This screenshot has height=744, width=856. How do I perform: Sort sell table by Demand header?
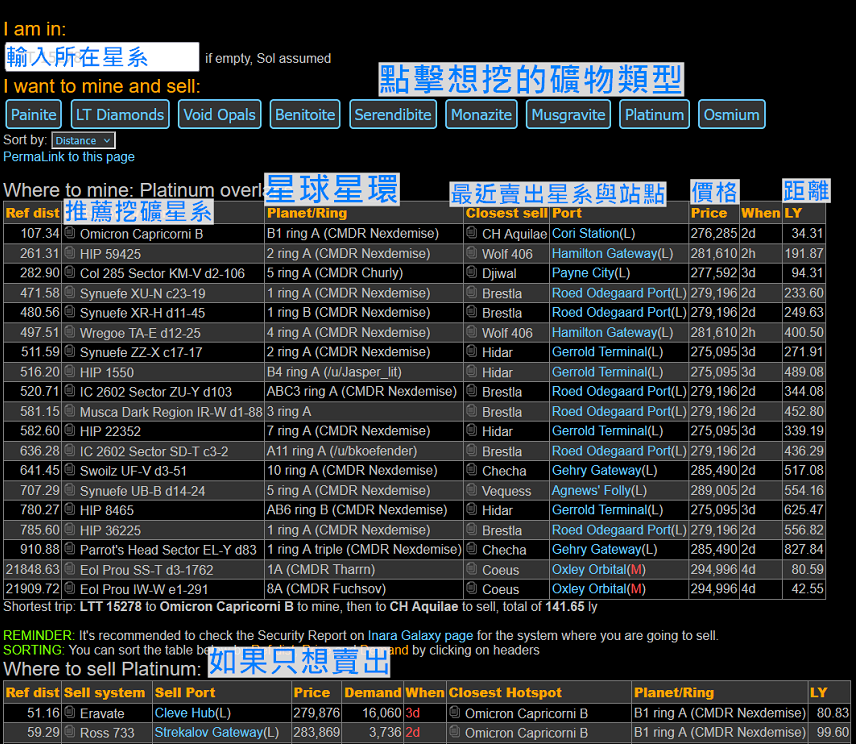373,693
